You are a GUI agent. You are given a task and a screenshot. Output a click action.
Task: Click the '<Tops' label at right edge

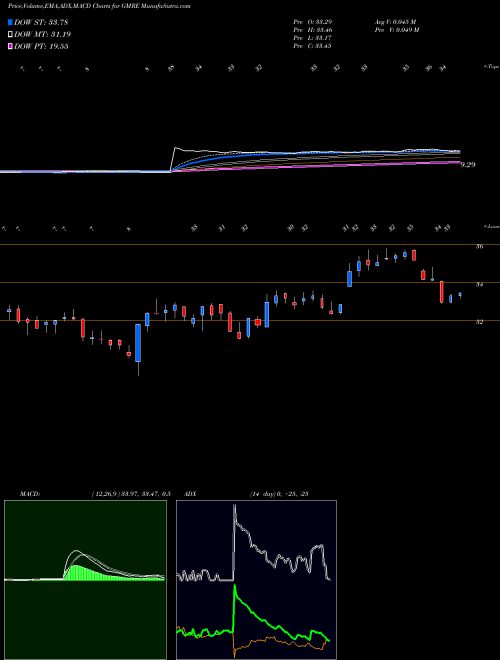coord(491,67)
